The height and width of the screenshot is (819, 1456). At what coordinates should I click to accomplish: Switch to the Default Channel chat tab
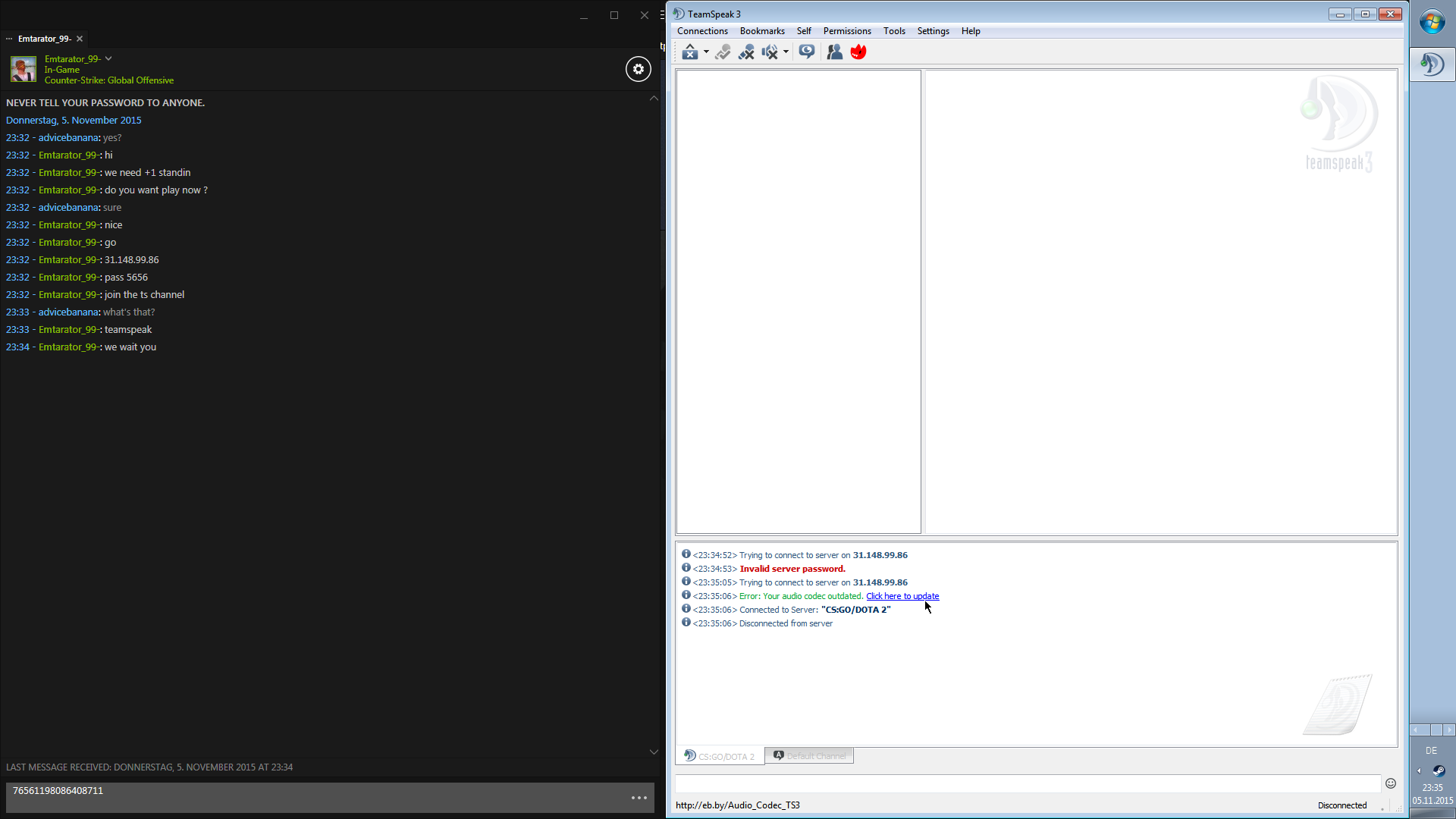coord(809,756)
